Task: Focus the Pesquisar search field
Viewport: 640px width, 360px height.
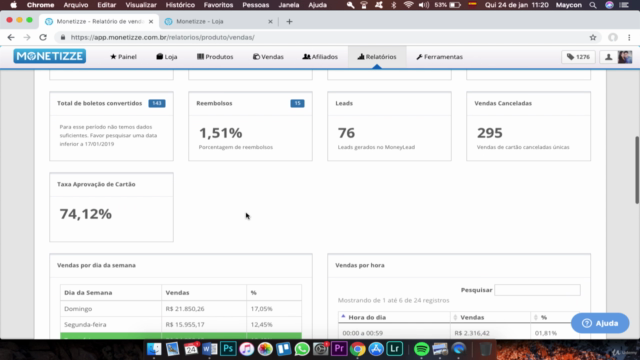Action: tap(537, 290)
